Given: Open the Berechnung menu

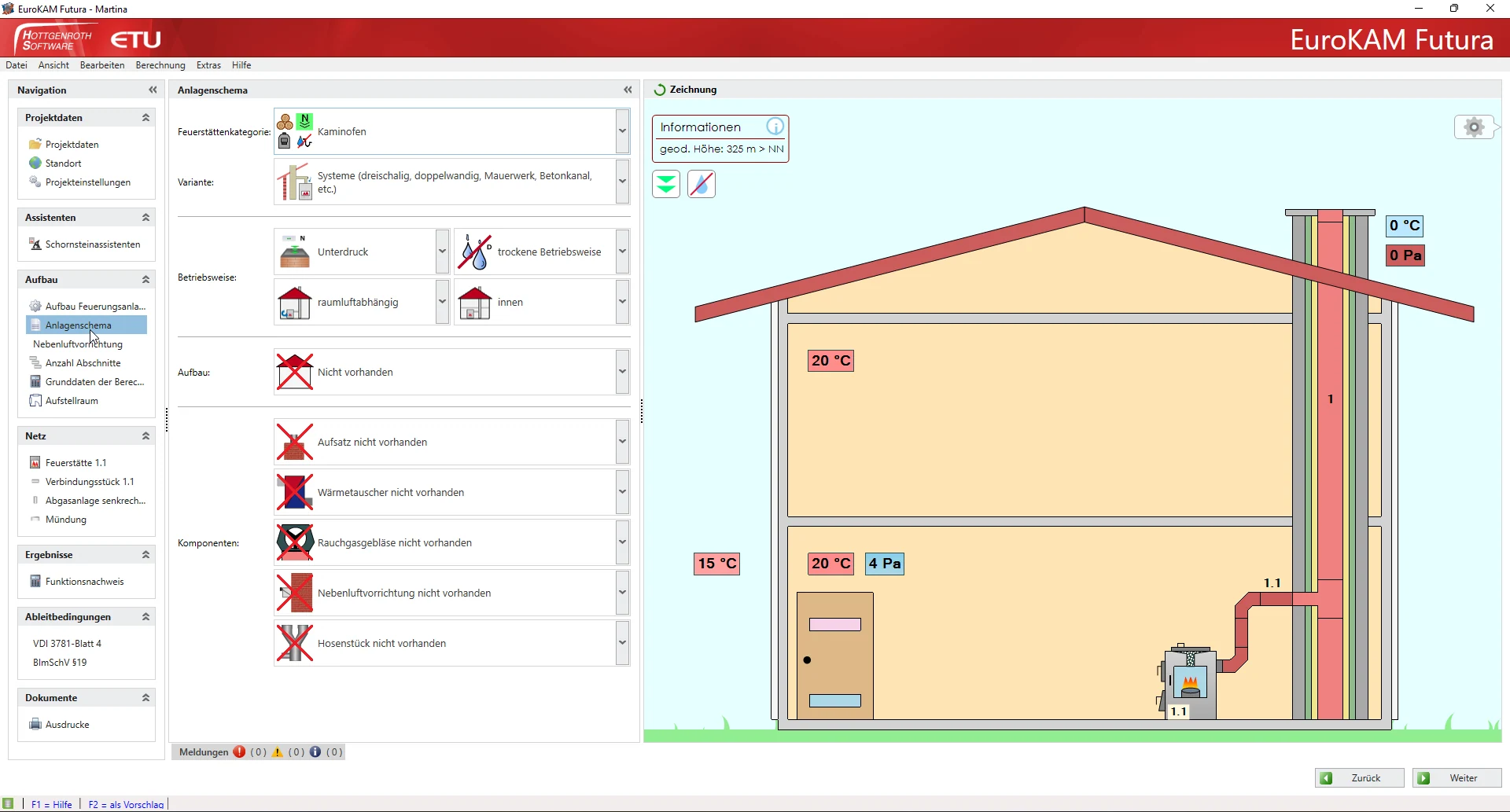Looking at the screenshot, I should coord(160,65).
